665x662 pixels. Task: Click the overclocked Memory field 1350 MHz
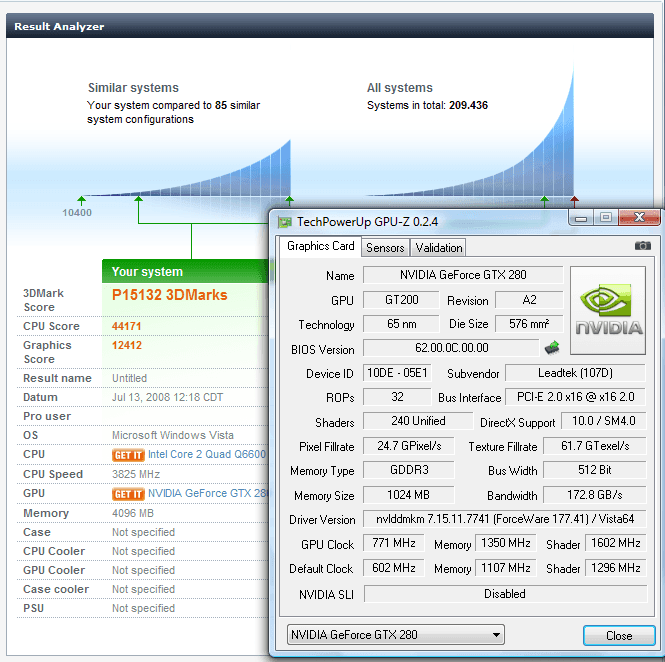pyautogui.click(x=506, y=543)
